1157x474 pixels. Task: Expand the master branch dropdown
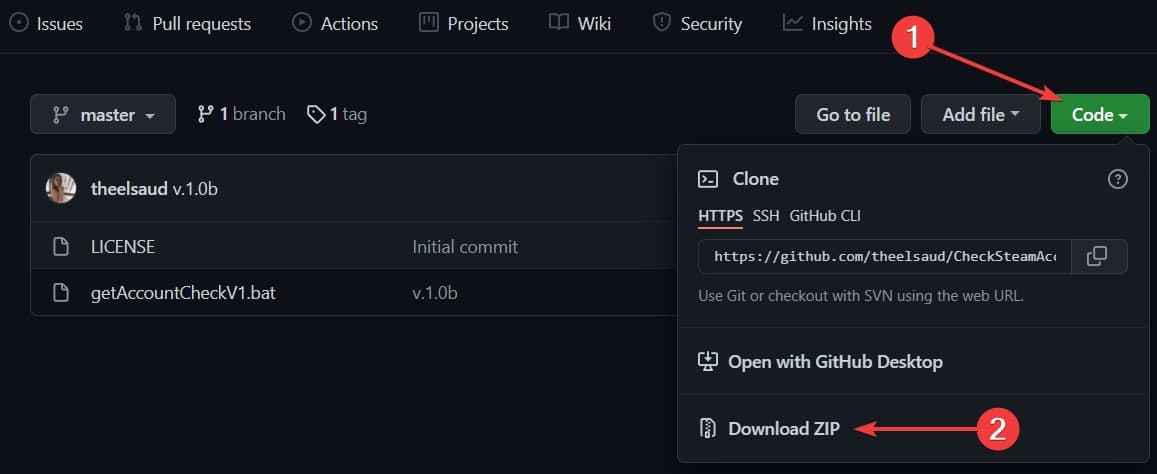click(x=103, y=115)
